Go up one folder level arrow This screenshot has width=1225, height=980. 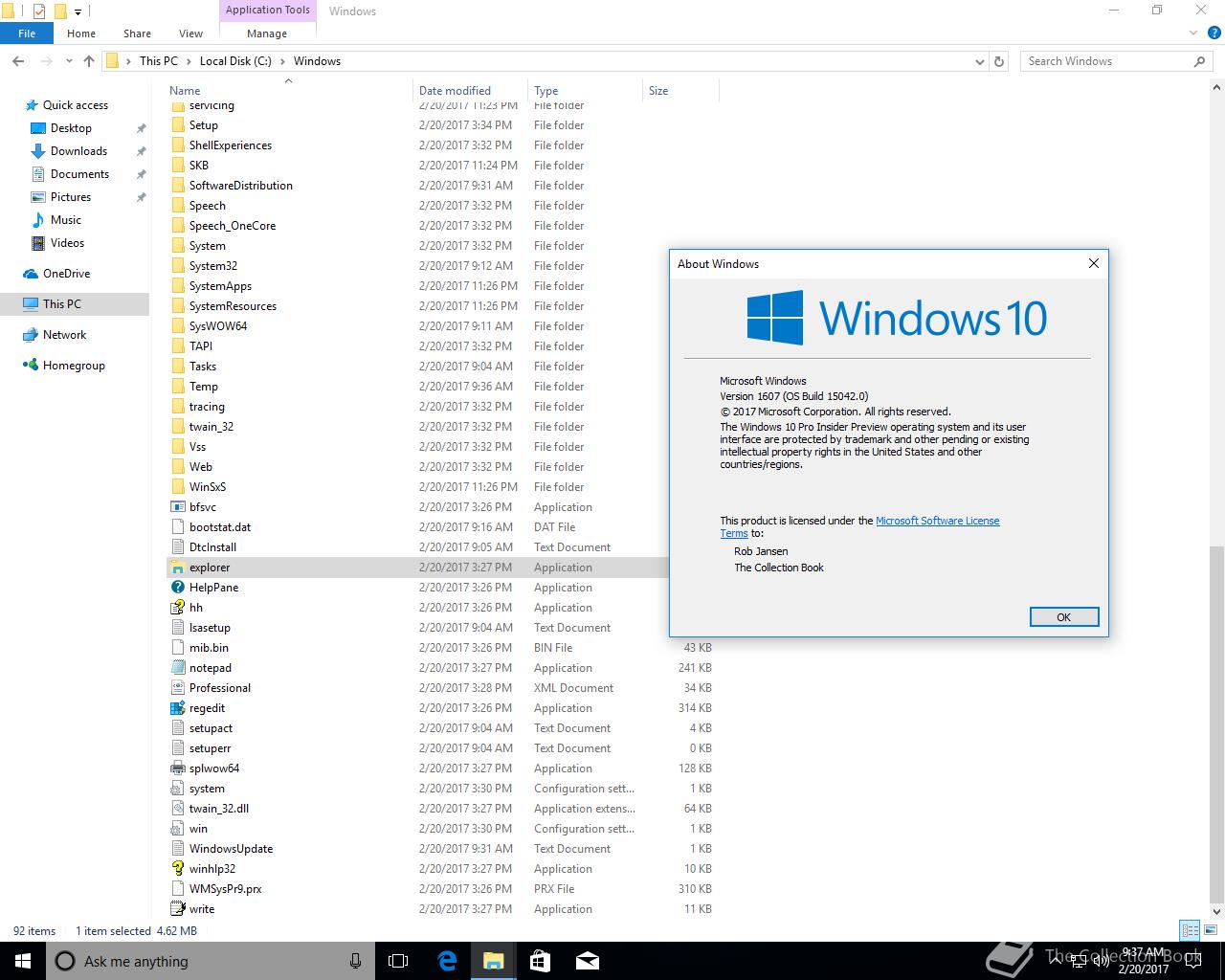(x=89, y=61)
